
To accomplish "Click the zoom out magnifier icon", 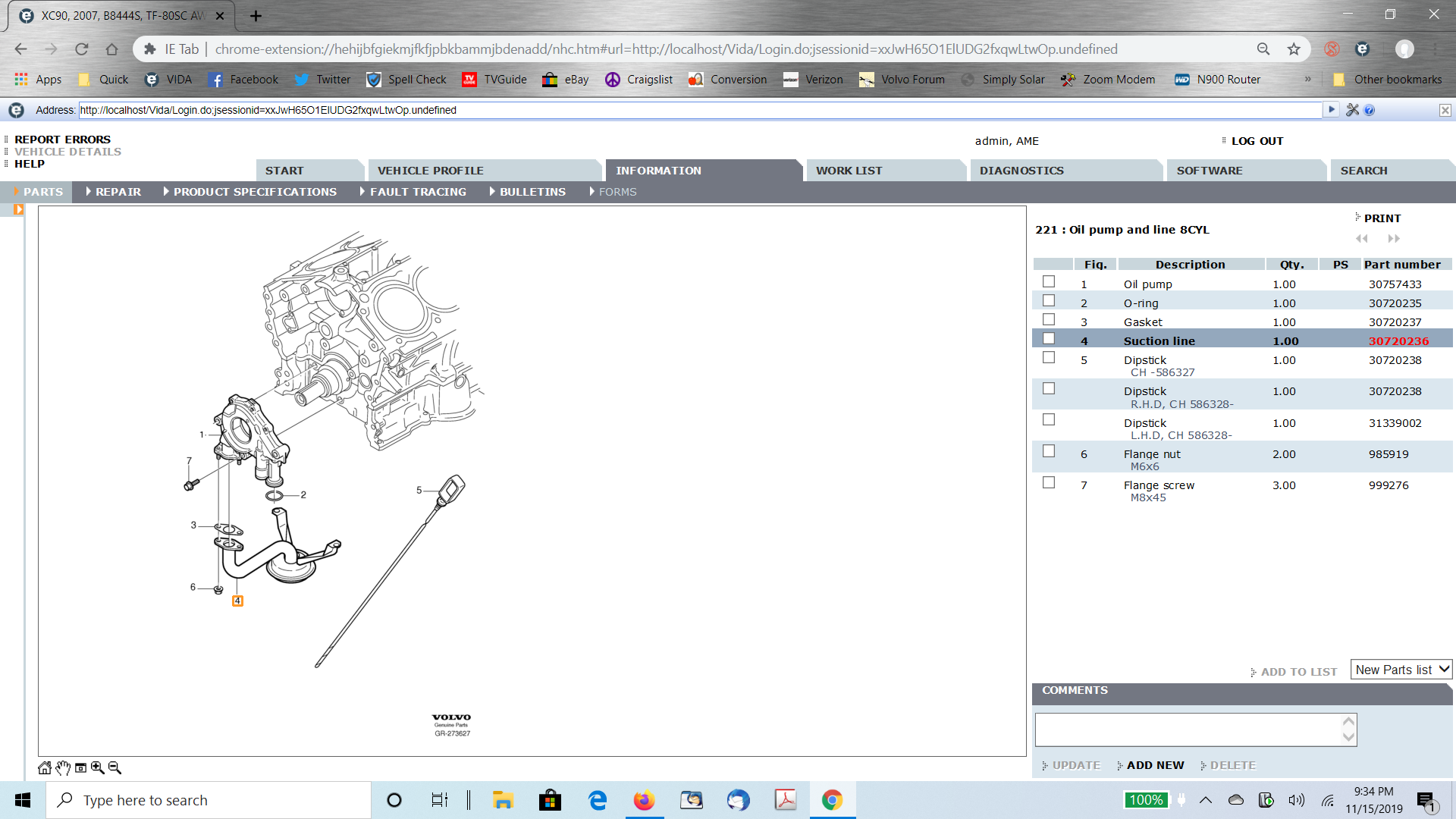I will click(x=115, y=767).
